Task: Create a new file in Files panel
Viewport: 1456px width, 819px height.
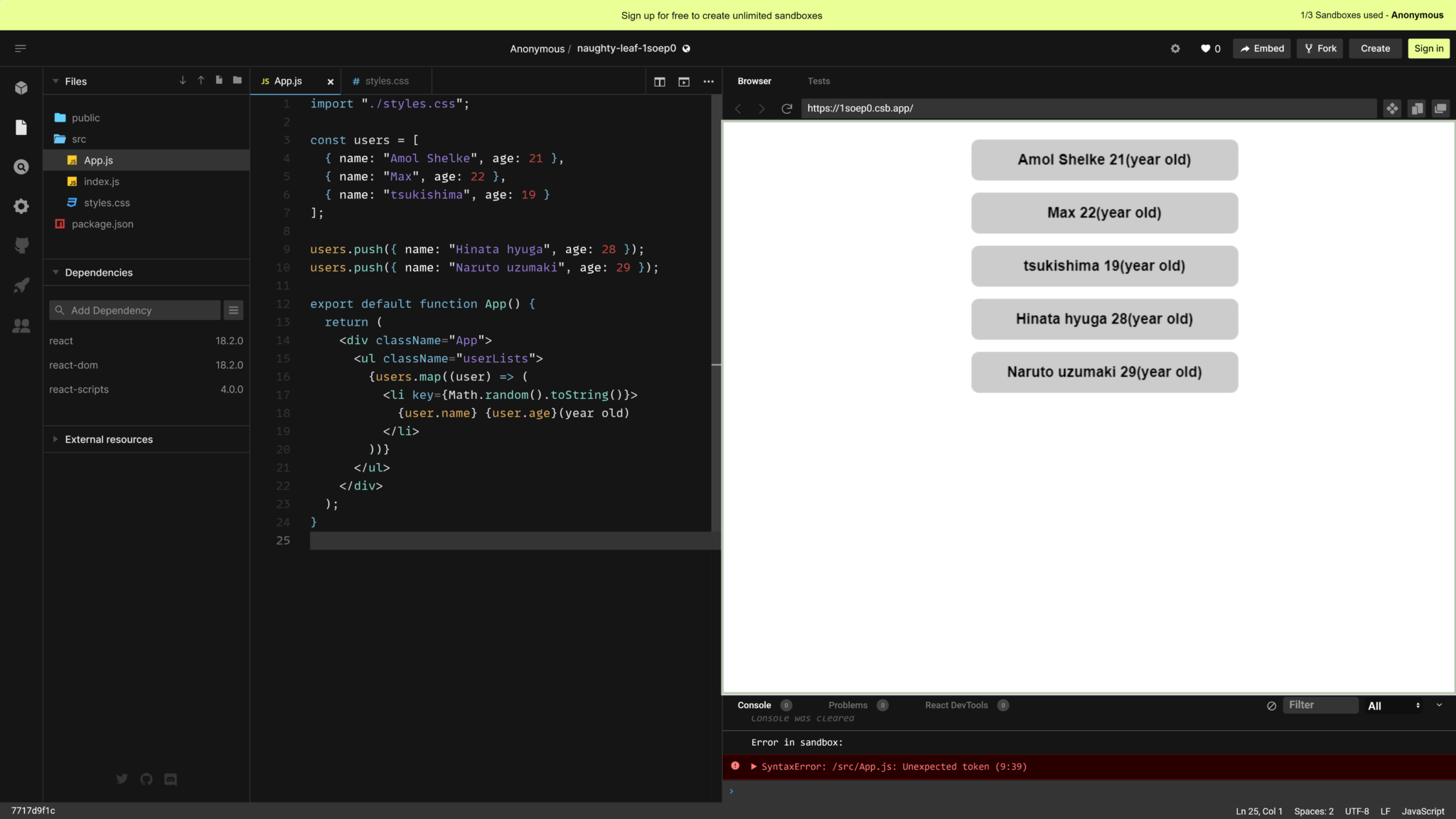Action: [x=219, y=80]
